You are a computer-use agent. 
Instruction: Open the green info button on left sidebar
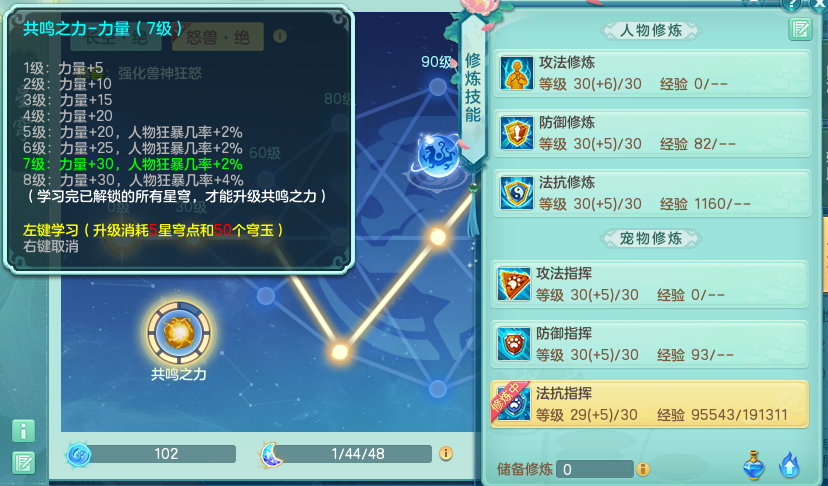coord(23,431)
